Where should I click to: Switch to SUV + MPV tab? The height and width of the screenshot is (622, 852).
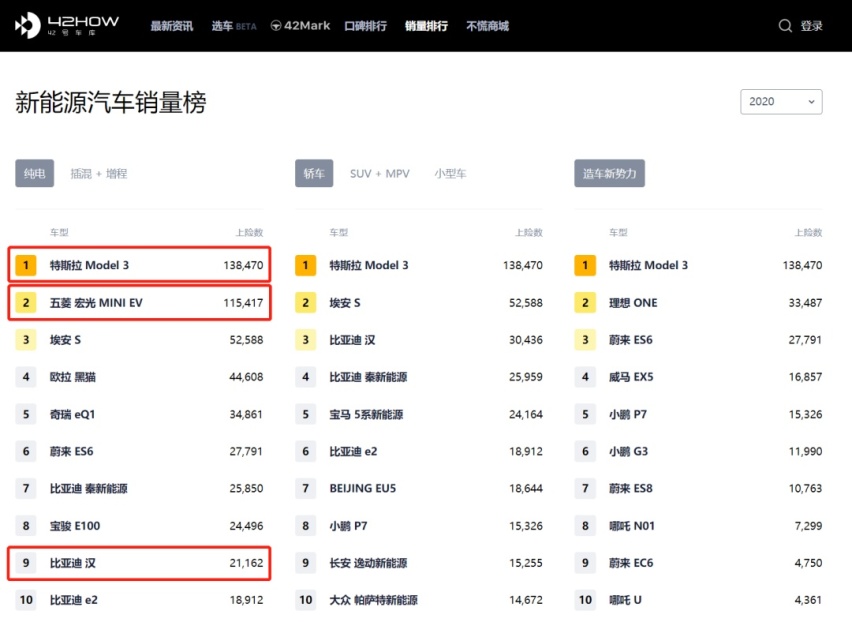click(379, 173)
